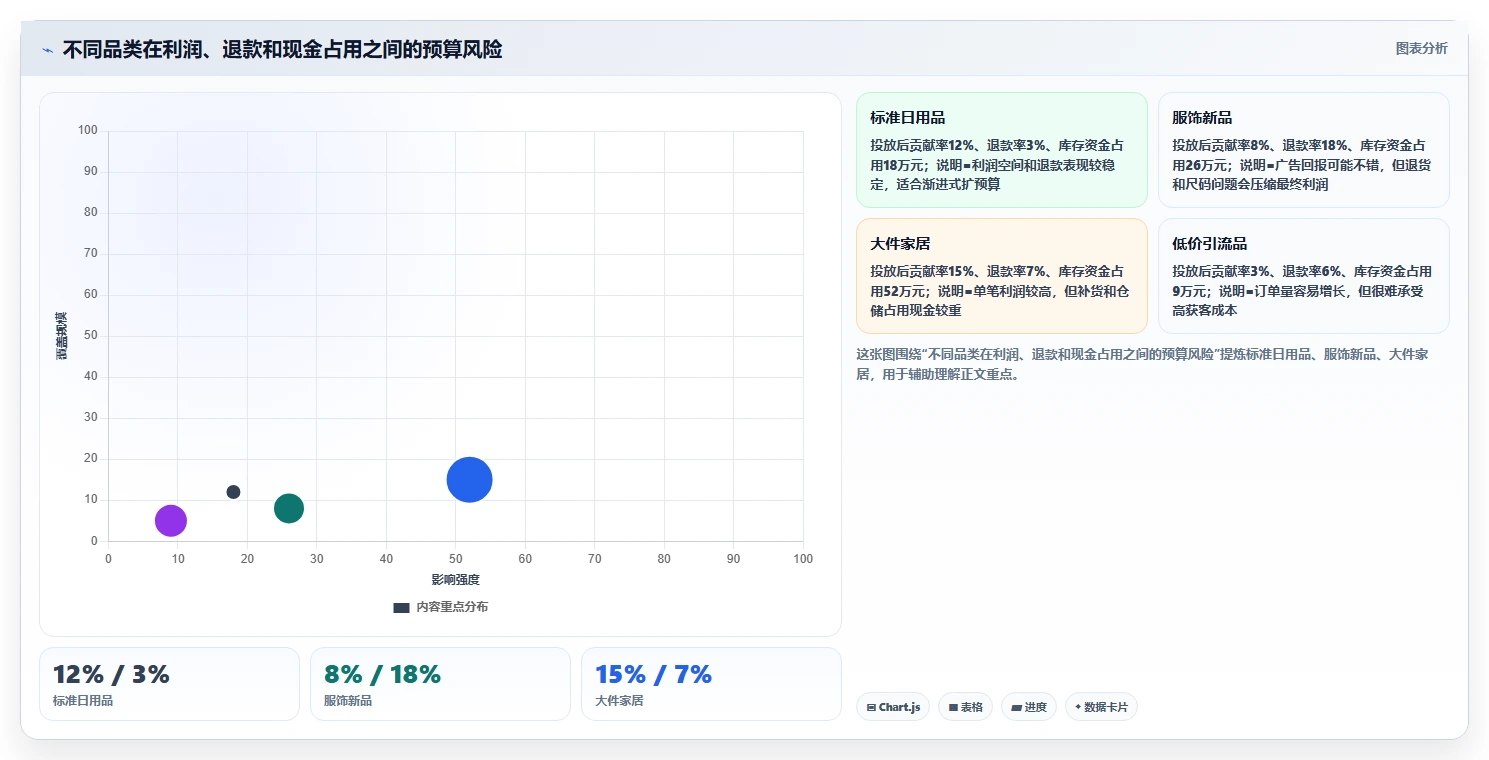Image resolution: width=1489 pixels, height=760 pixels.
Task: Click the 进度 tag icon
Action: (1016, 707)
